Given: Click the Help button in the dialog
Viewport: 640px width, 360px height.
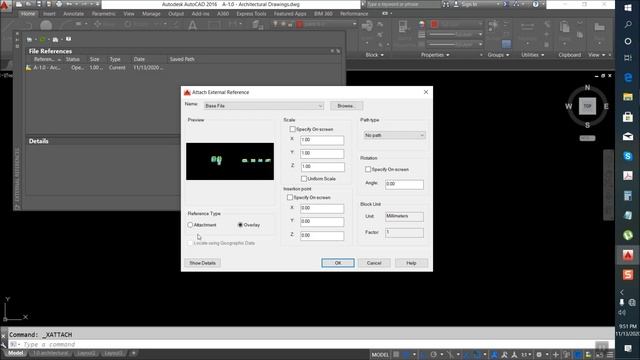Looking at the screenshot, I should [x=411, y=263].
